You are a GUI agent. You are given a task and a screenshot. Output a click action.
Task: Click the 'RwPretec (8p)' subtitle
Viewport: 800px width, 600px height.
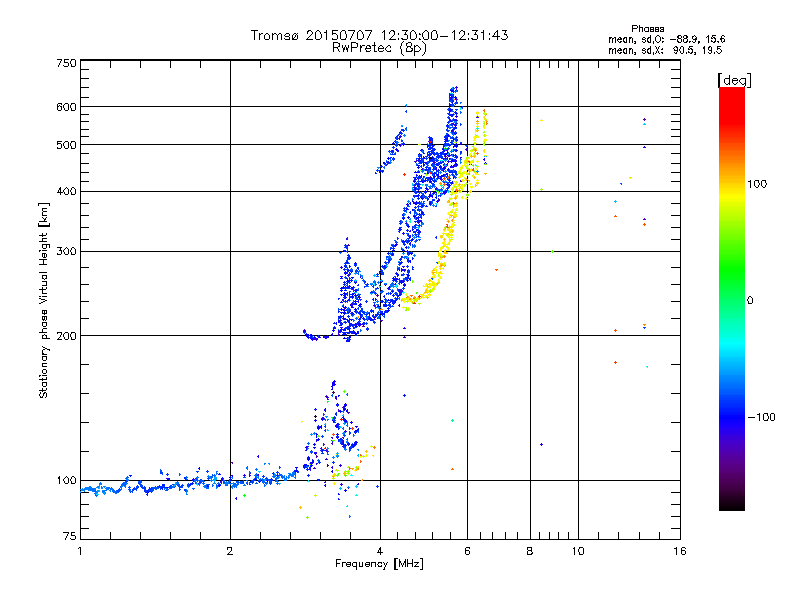pos(379,48)
